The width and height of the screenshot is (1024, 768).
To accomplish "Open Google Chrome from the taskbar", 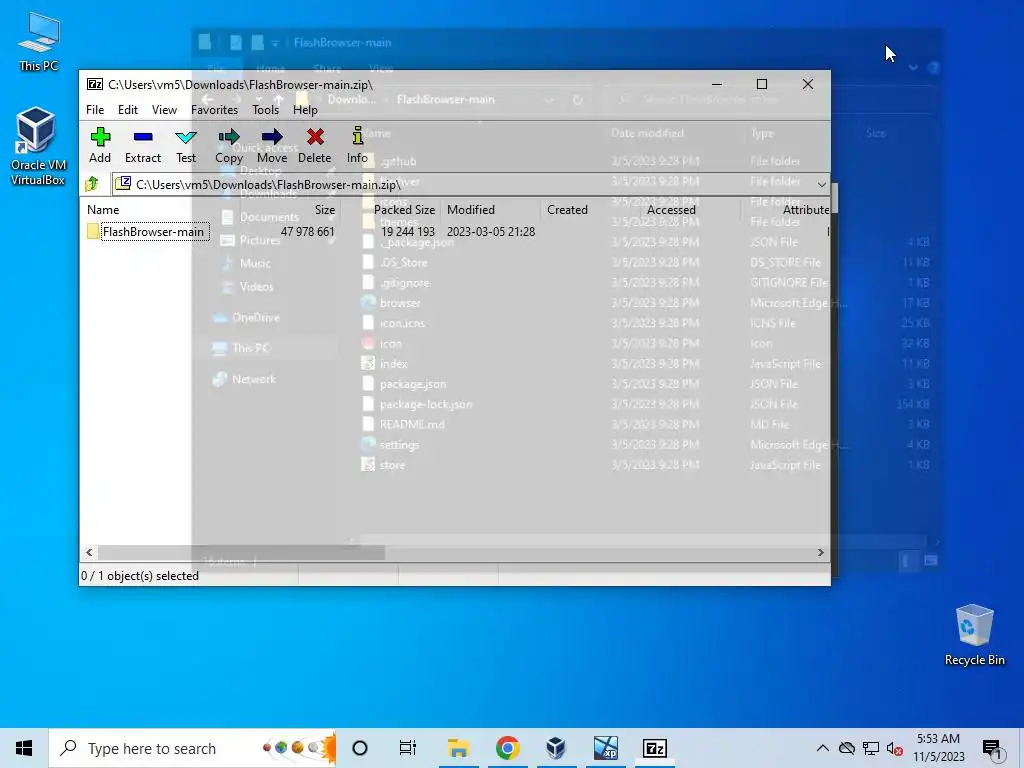I will [x=507, y=748].
